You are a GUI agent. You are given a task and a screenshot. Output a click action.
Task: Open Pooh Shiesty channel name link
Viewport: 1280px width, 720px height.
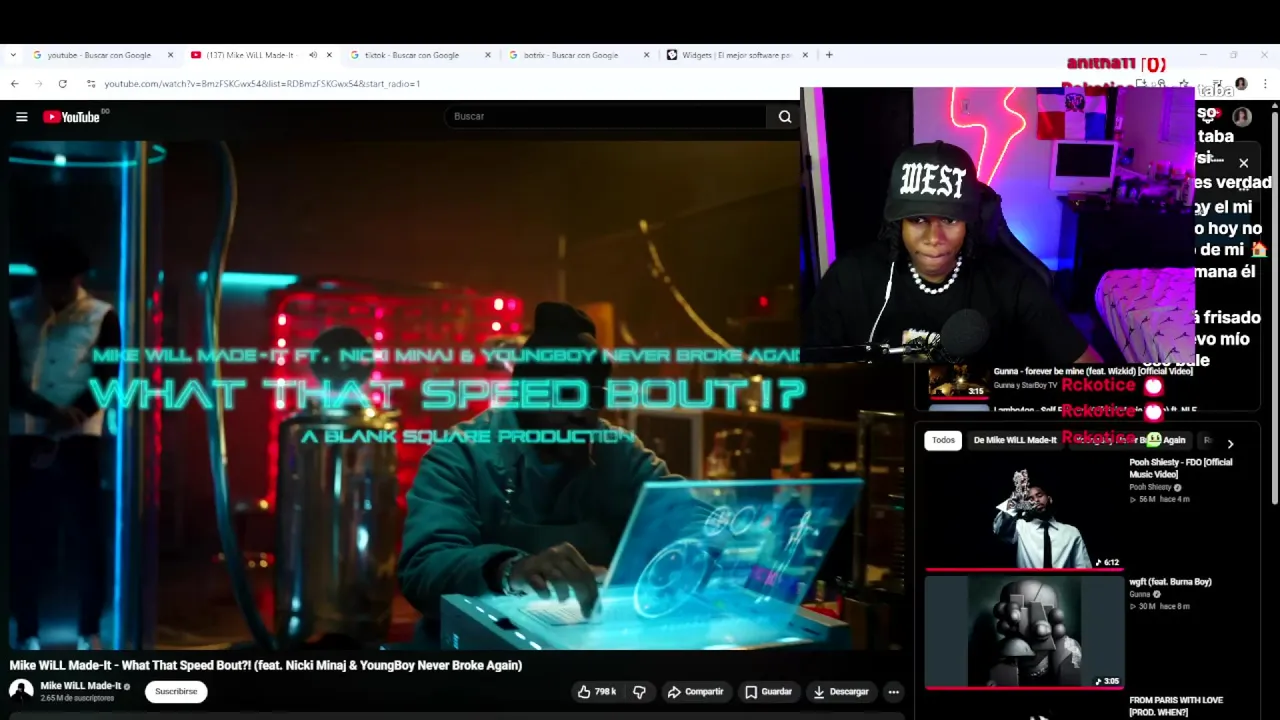1150,487
